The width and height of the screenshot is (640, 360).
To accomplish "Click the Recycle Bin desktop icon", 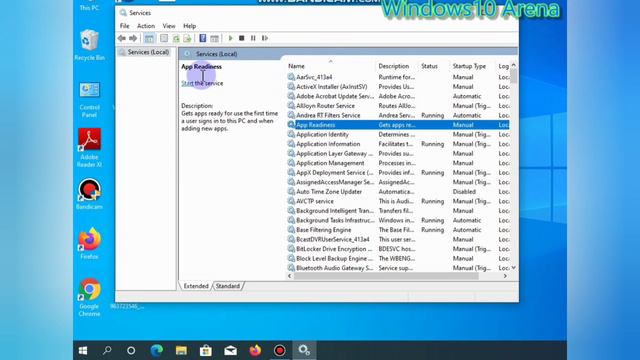I will [89, 45].
